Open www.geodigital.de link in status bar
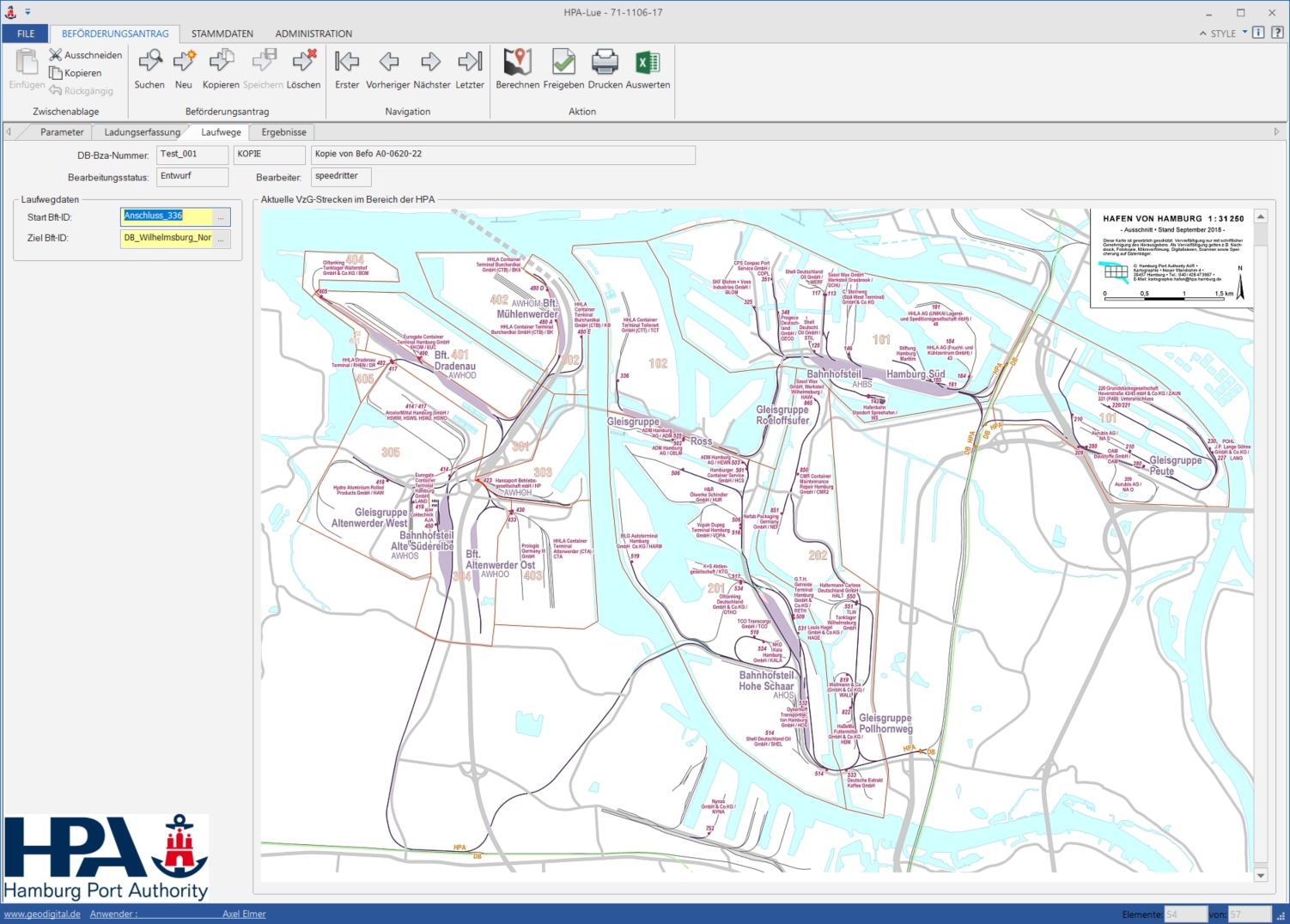The width and height of the screenshot is (1290, 924). point(42,914)
